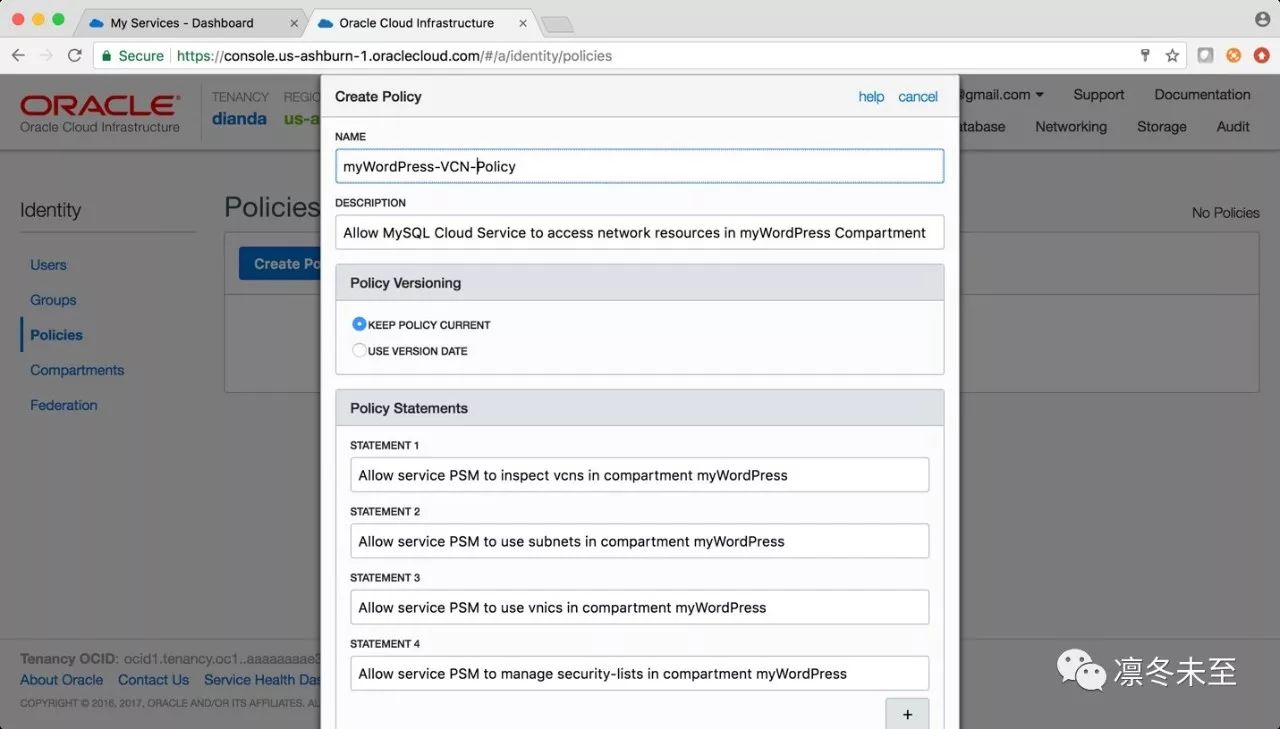Viewport: 1280px width, 729px height.
Task: Select Use Version Date radio button
Action: tap(359, 350)
